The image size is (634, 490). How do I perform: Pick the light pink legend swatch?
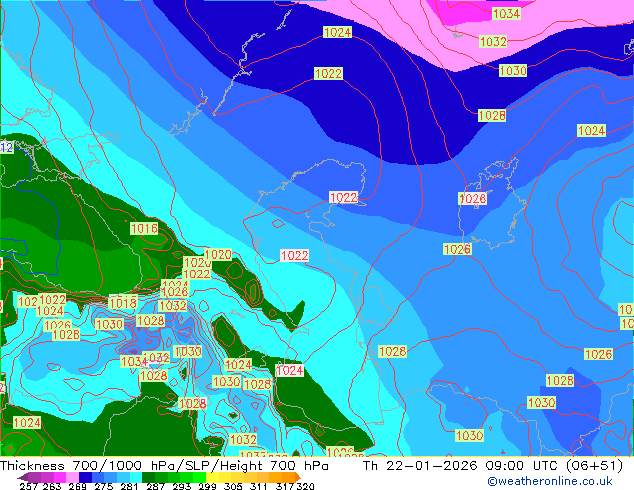72,477
